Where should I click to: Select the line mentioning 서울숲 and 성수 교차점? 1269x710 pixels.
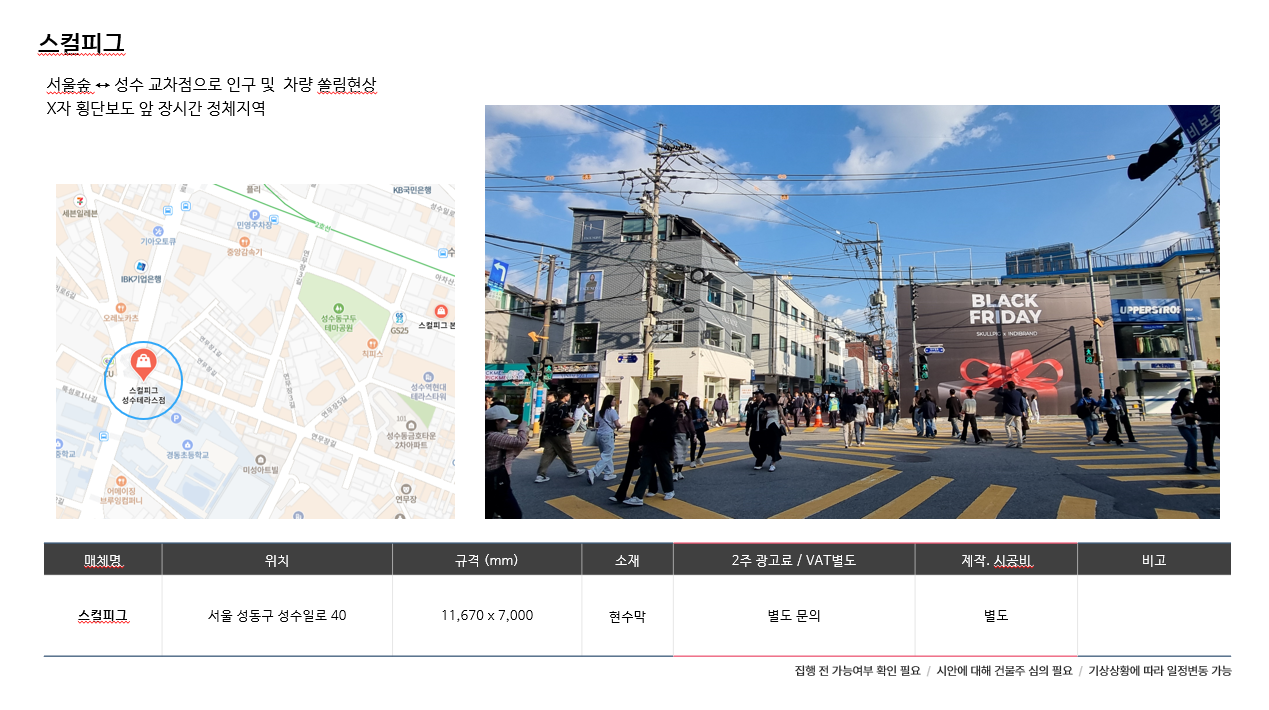[x=211, y=84]
